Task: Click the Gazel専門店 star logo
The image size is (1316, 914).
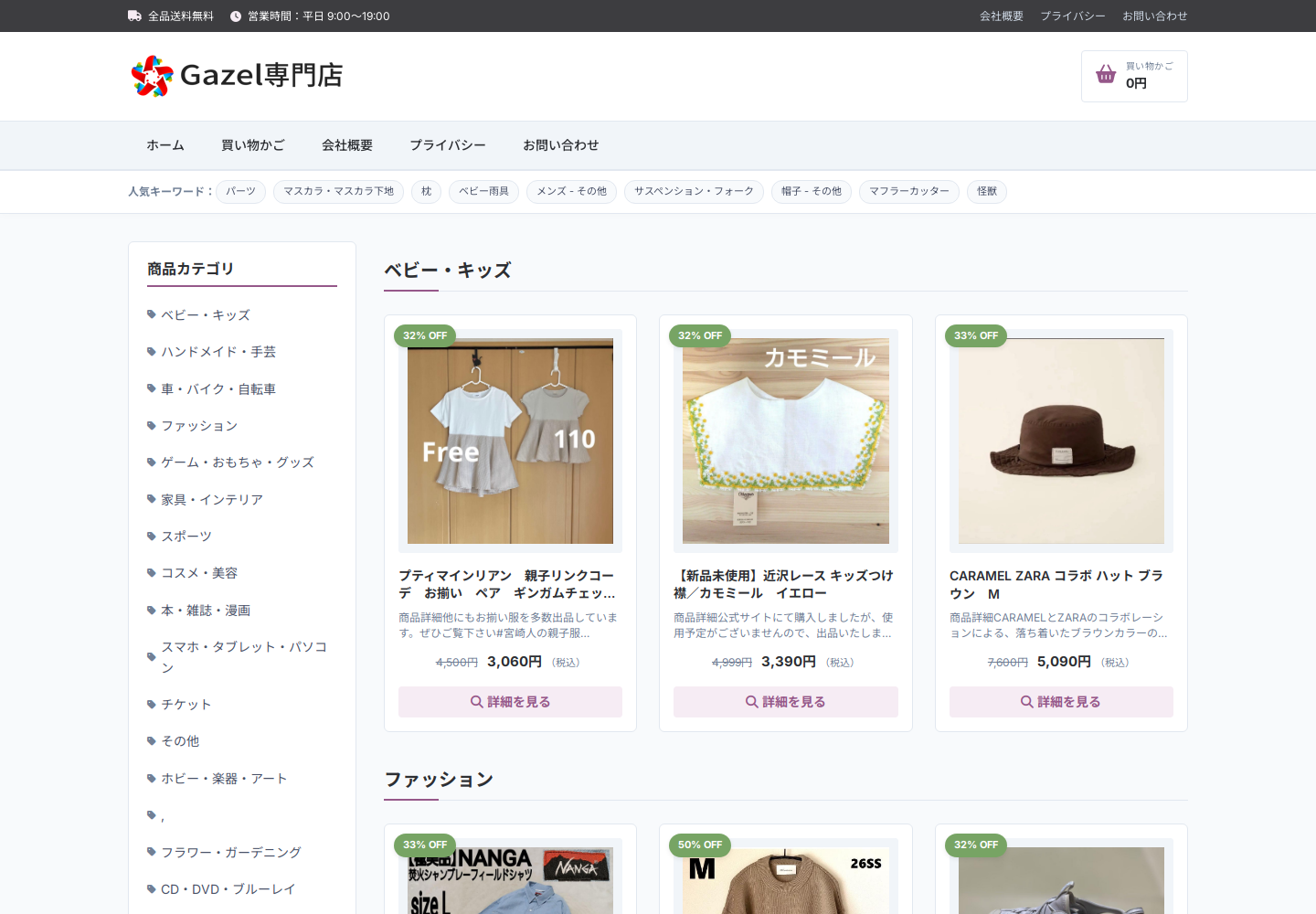Action: [x=152, y=76]
